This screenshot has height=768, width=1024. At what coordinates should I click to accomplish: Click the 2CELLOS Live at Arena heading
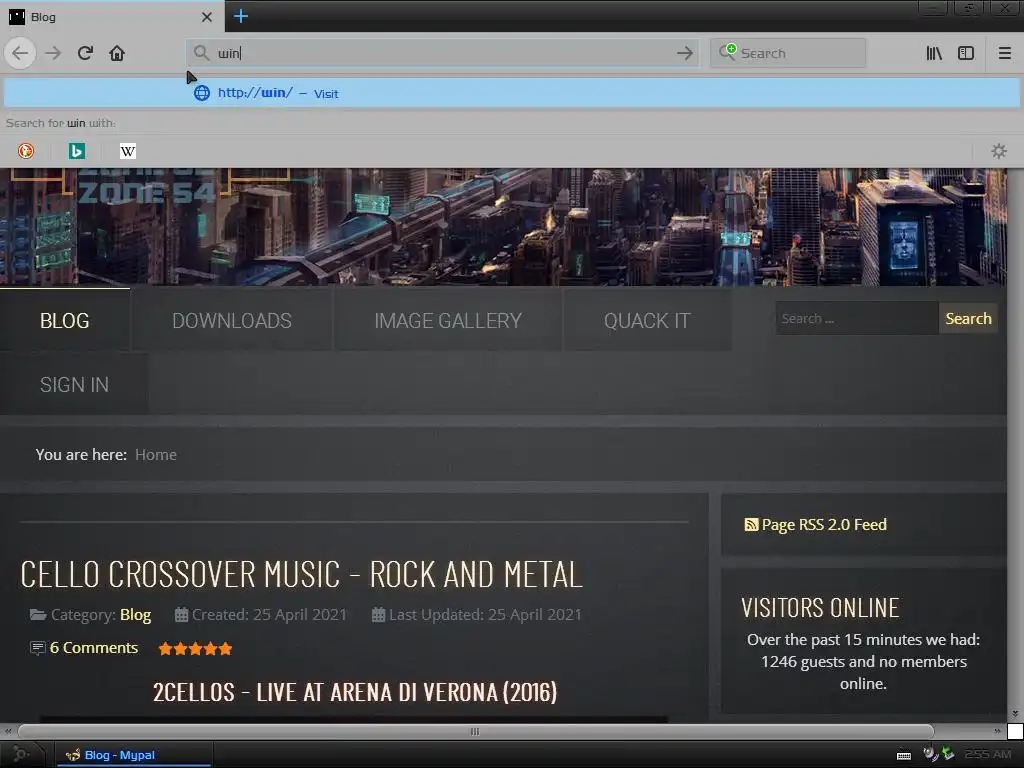tap(355, 692)
